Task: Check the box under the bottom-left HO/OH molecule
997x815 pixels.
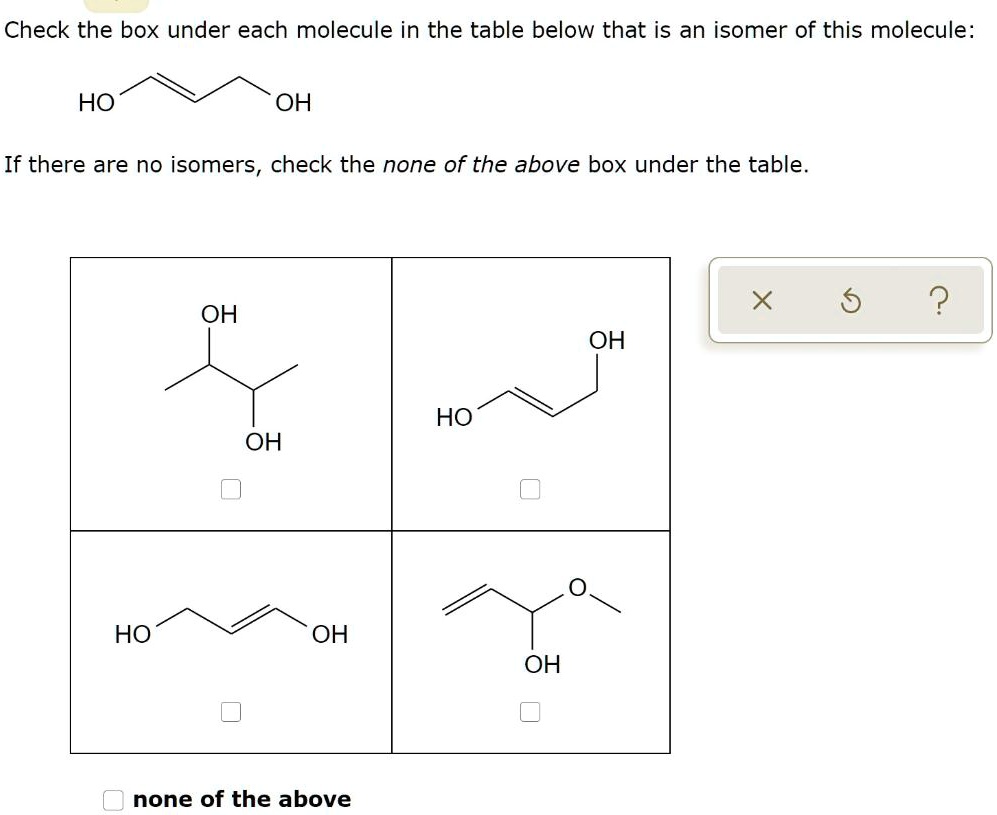Action: (233, 711)
